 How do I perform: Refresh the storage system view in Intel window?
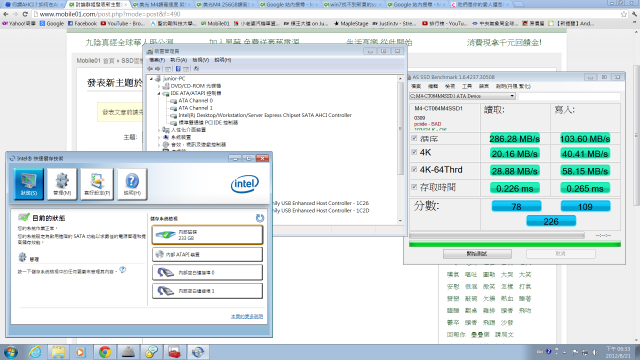click(260, 218)
